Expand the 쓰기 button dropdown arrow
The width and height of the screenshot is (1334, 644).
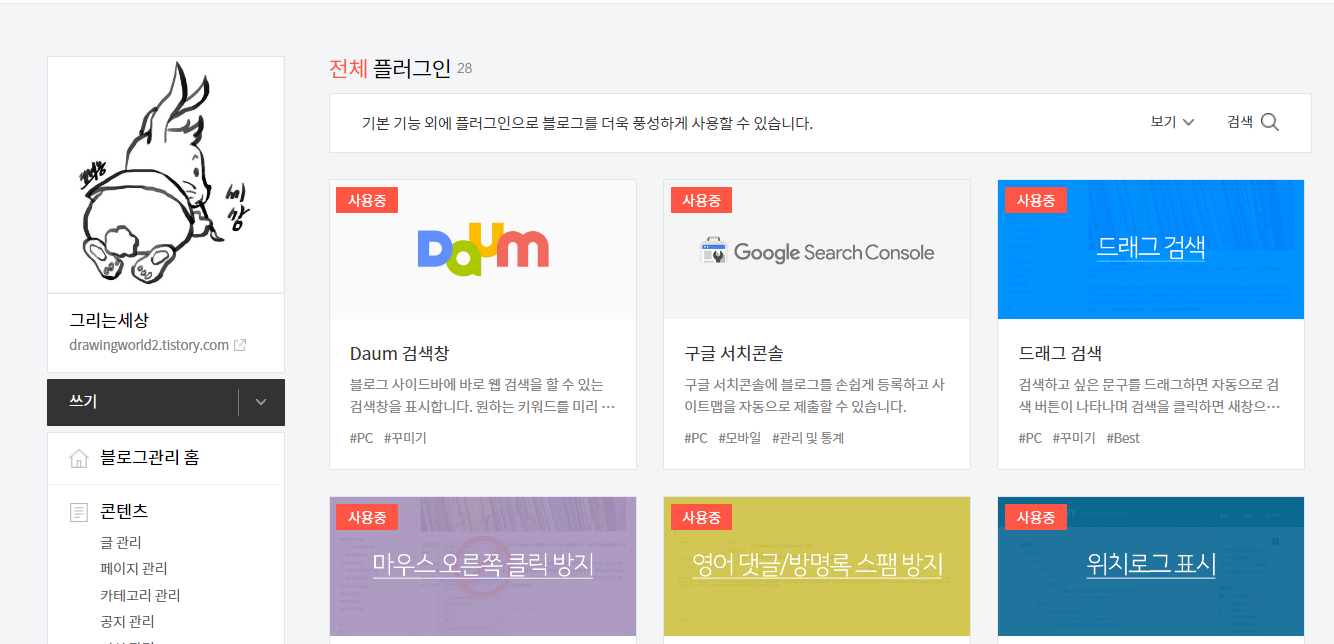click(261, 402)
